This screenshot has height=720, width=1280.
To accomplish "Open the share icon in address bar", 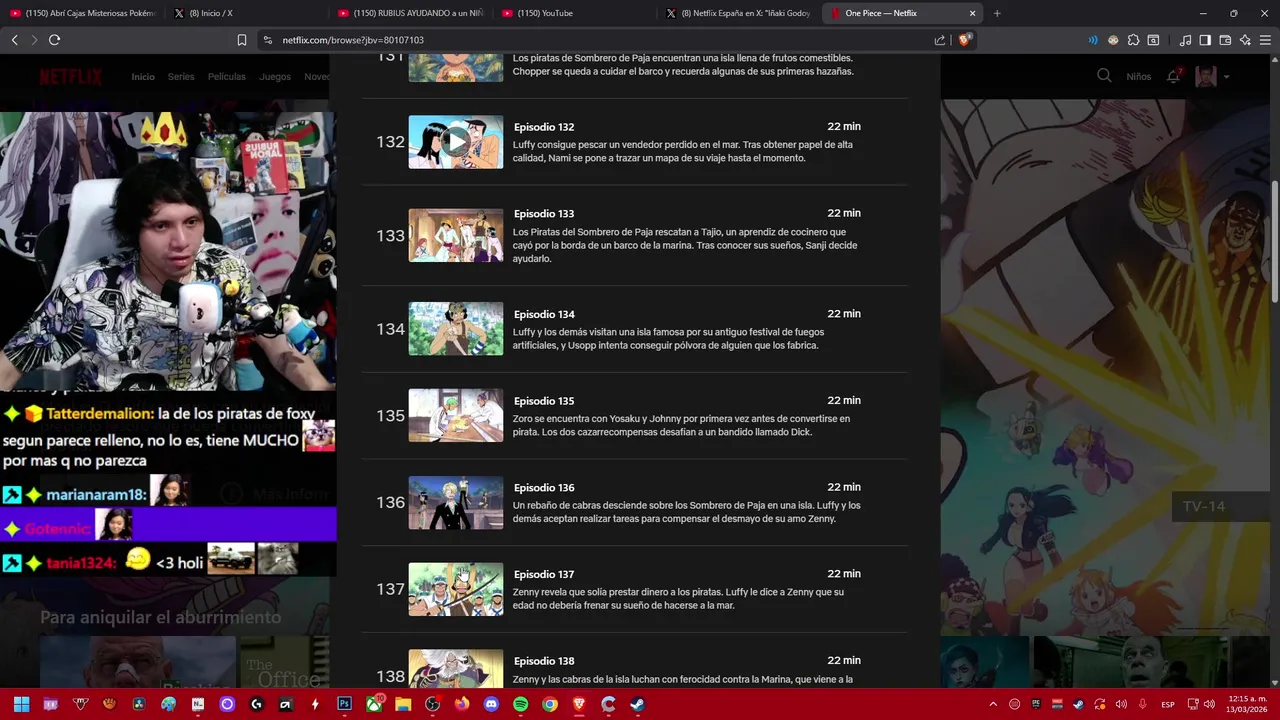I will [x=940, y=40].
